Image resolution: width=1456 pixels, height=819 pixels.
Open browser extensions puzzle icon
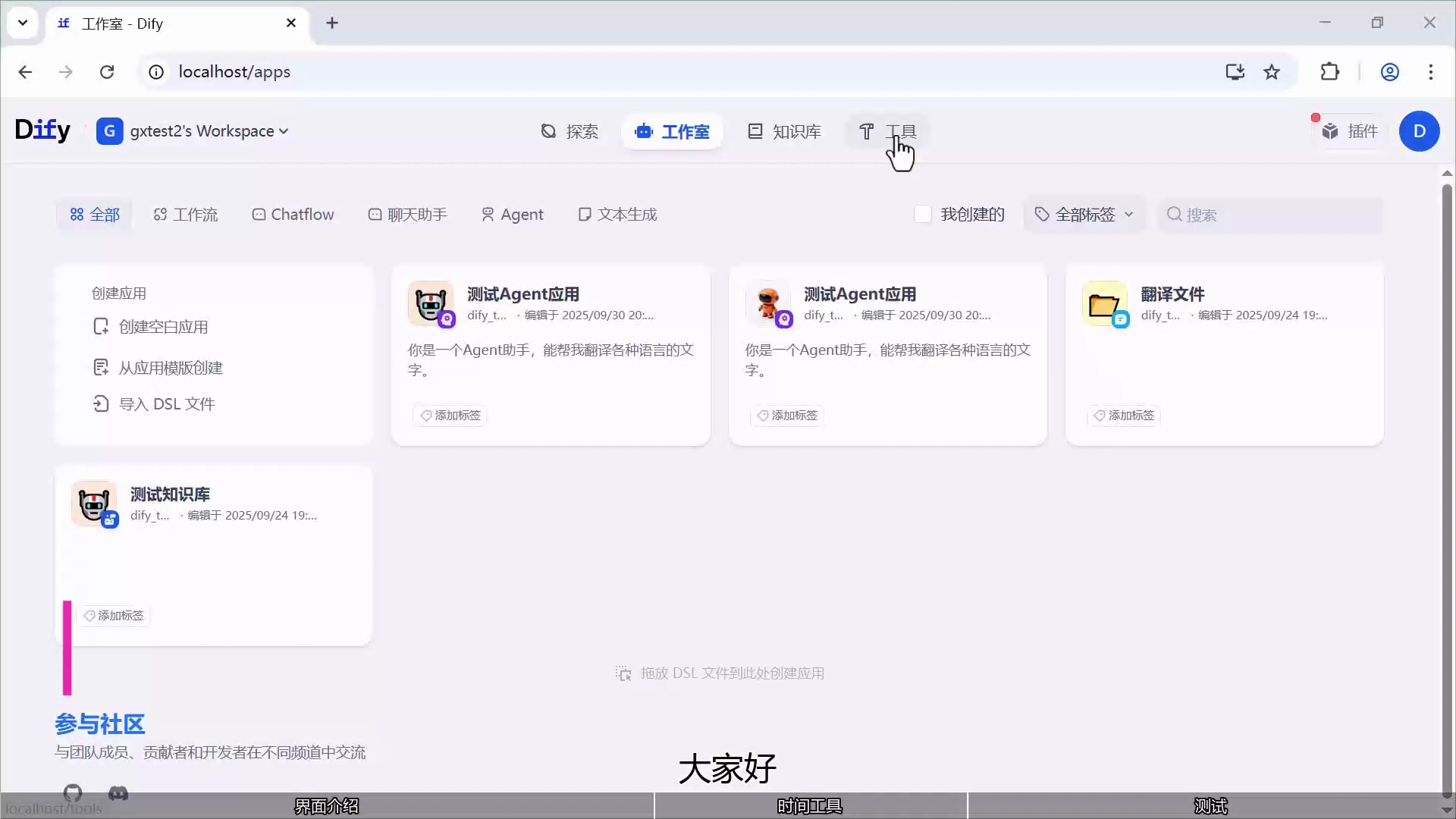coord(1329,72)
